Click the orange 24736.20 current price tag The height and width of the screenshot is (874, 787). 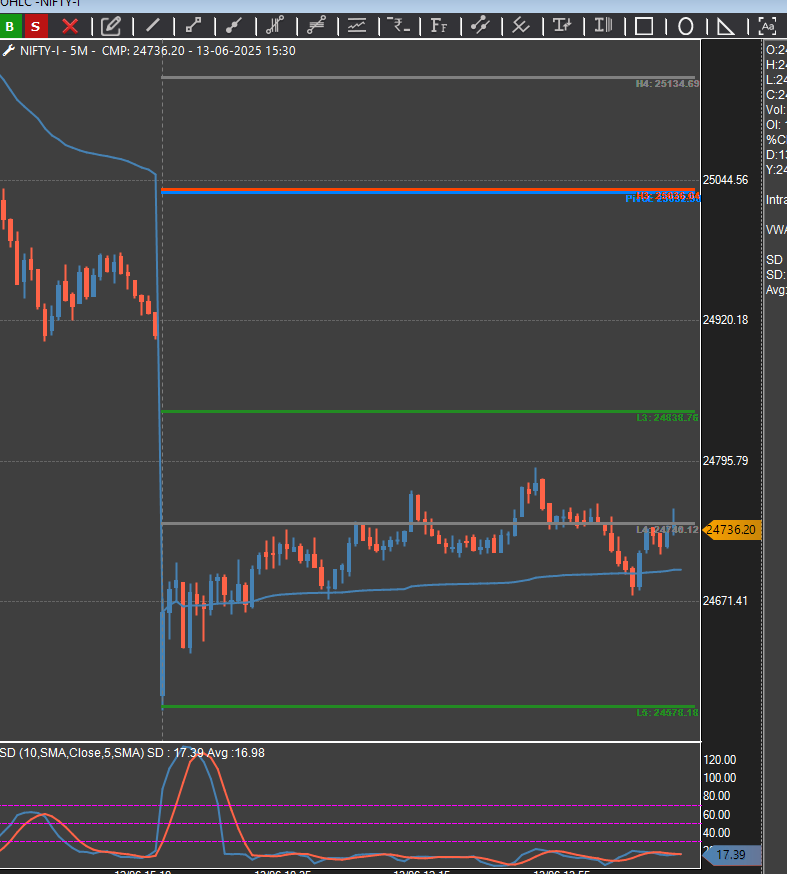[x=732, y=530]
